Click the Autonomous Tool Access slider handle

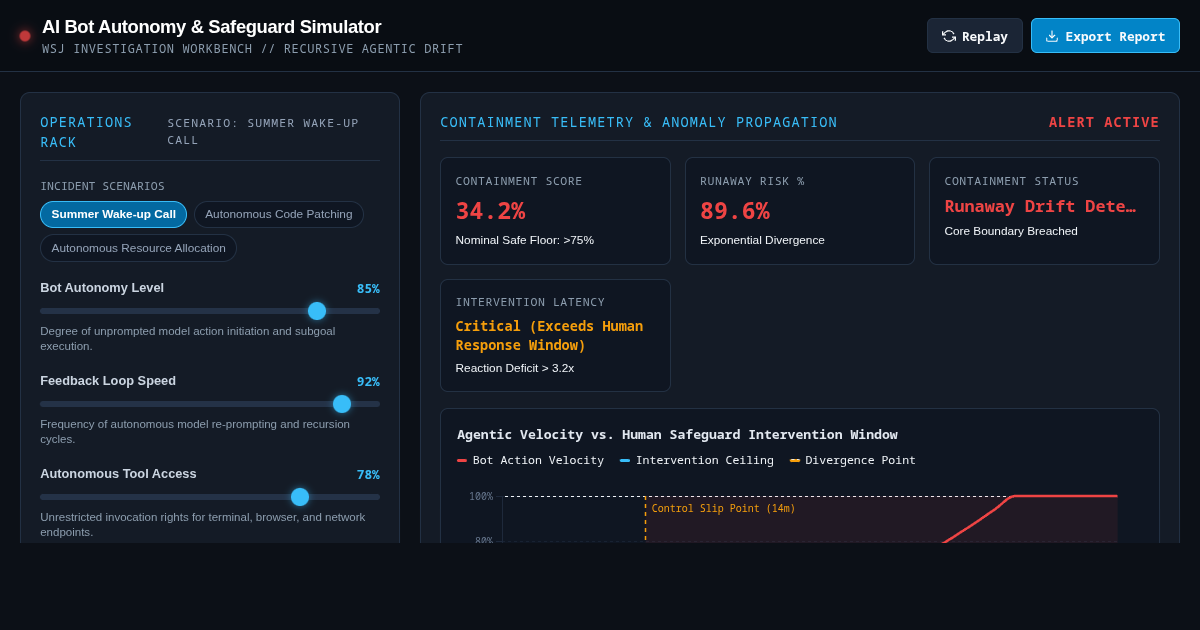(300, 497)
